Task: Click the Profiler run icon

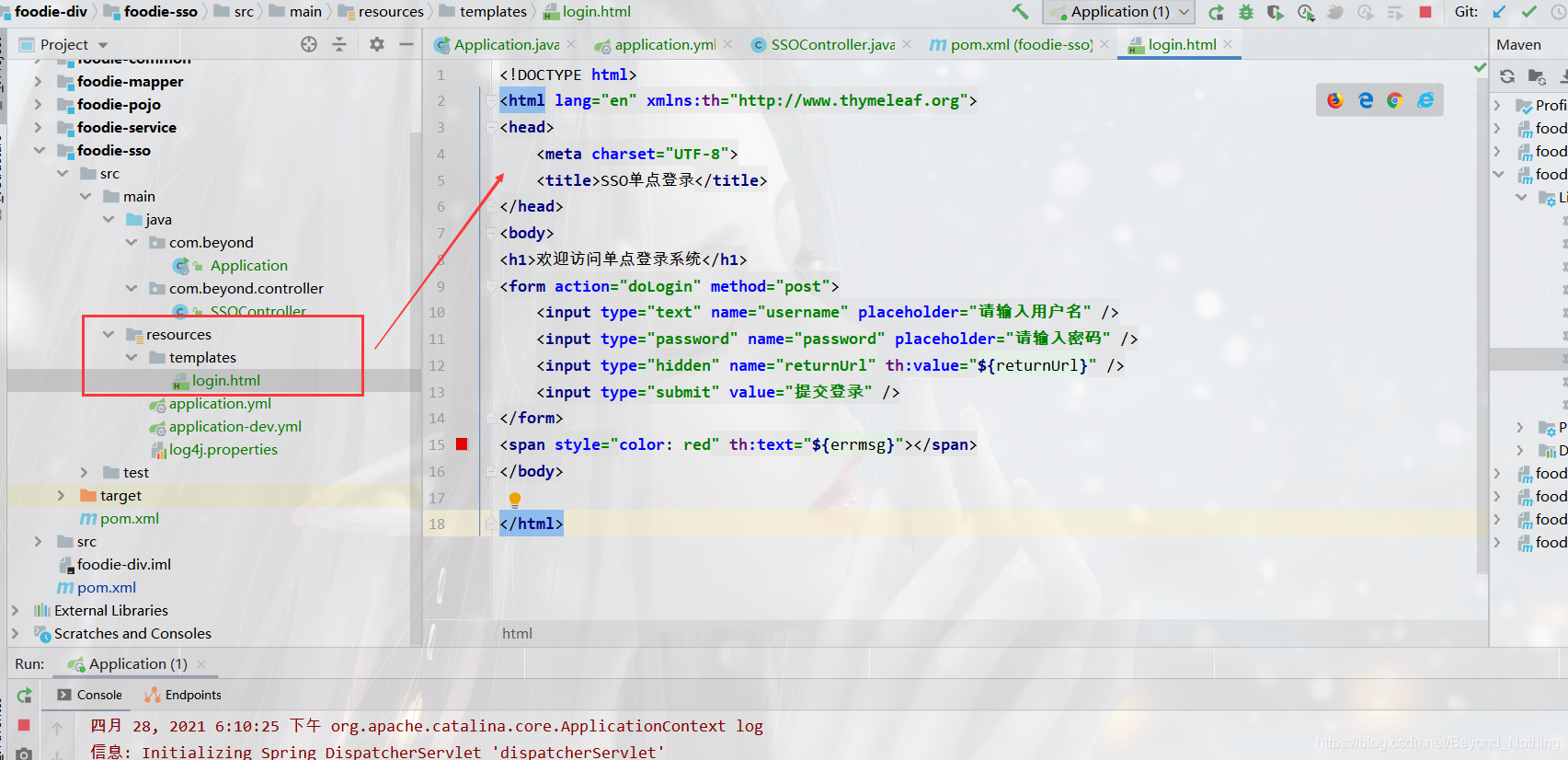Action: pyautogui.click(x=1305, y=12)
